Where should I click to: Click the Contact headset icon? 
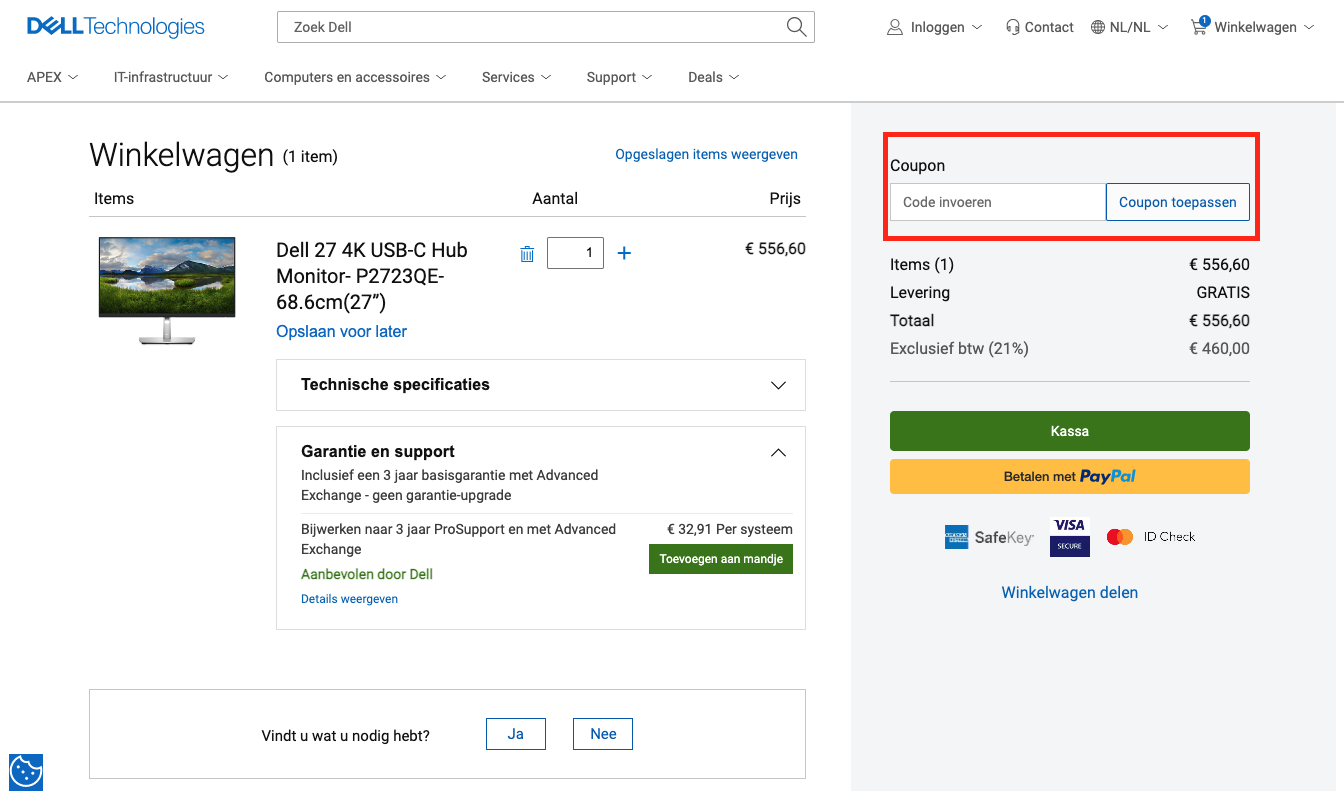tap(1013, 27)
